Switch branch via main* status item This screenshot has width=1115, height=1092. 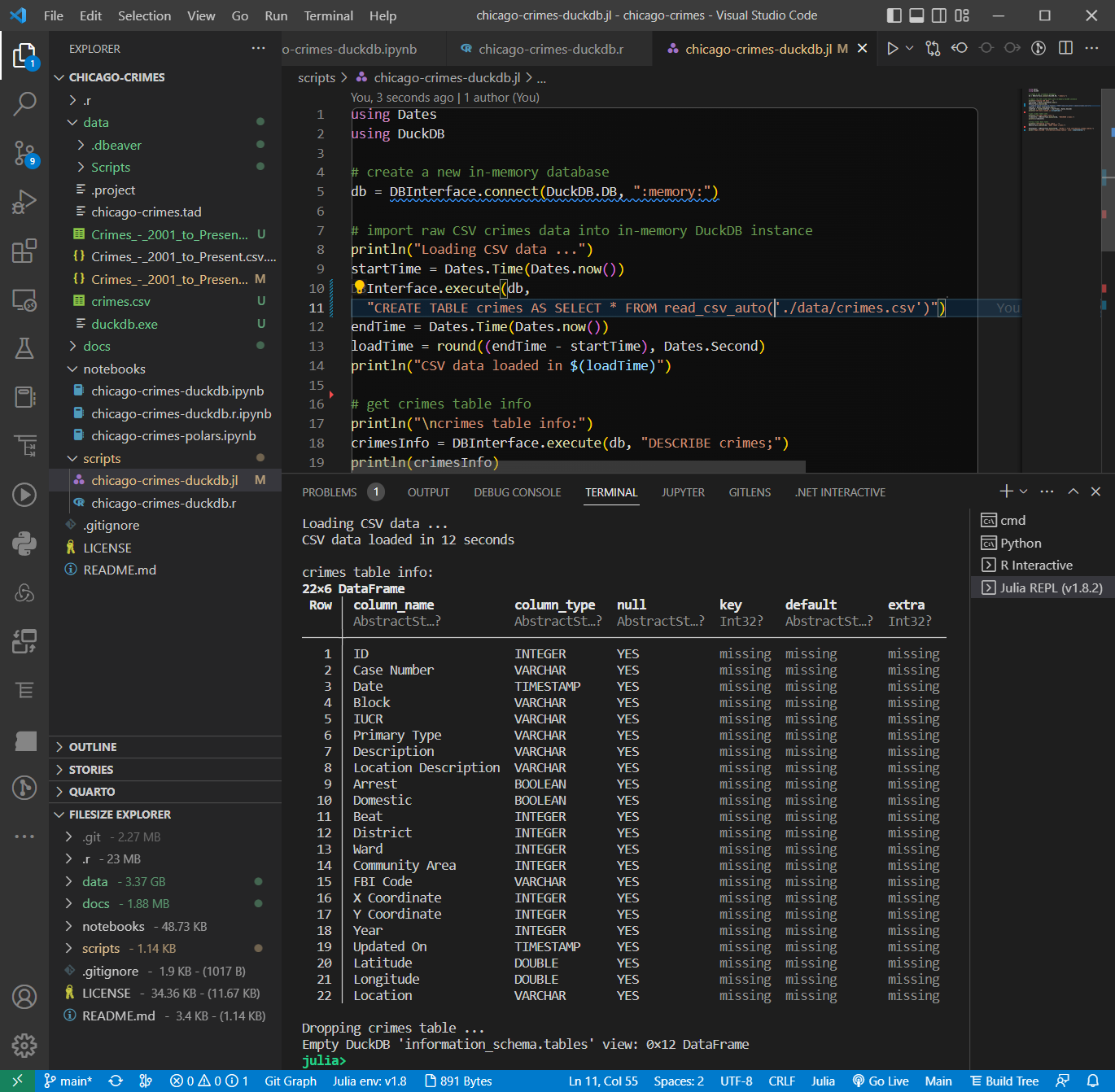coord(68,1081)
